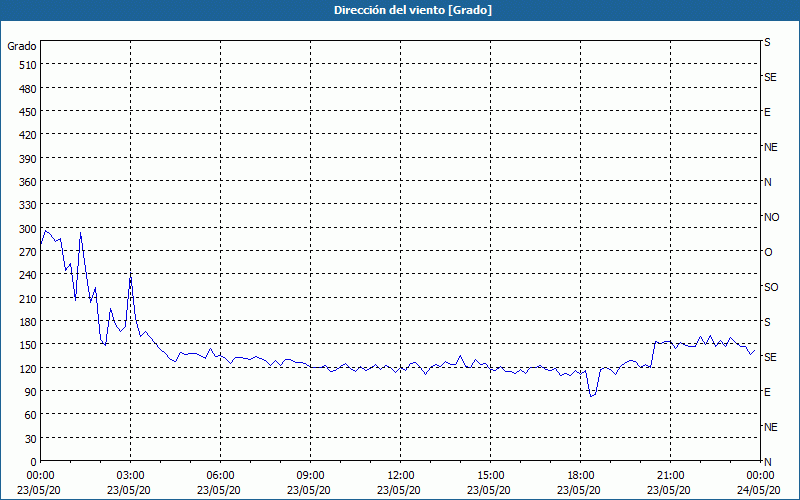Select the "Grado" axis unit label
Screen dimensions: 800x500
pyautogui.click(x=22, y=46)
